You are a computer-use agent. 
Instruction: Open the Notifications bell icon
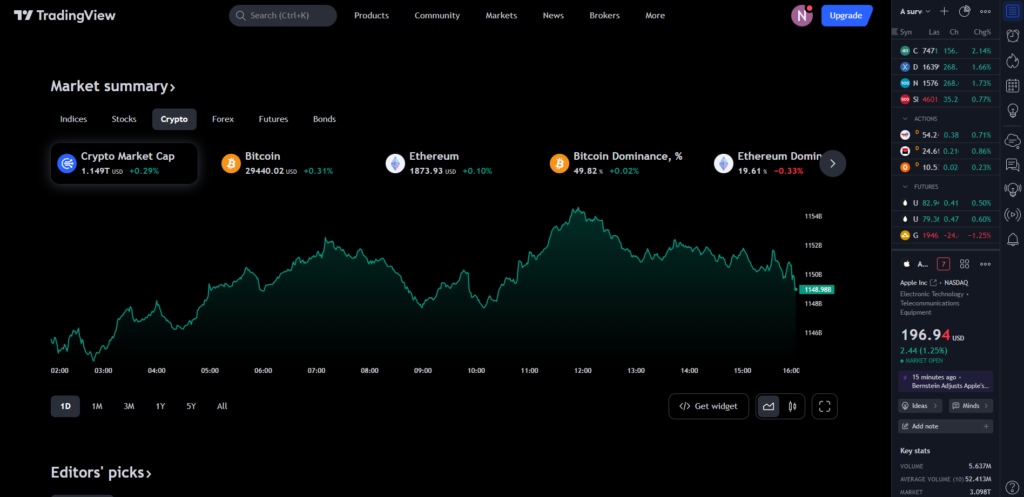[x=1012, y=239]
